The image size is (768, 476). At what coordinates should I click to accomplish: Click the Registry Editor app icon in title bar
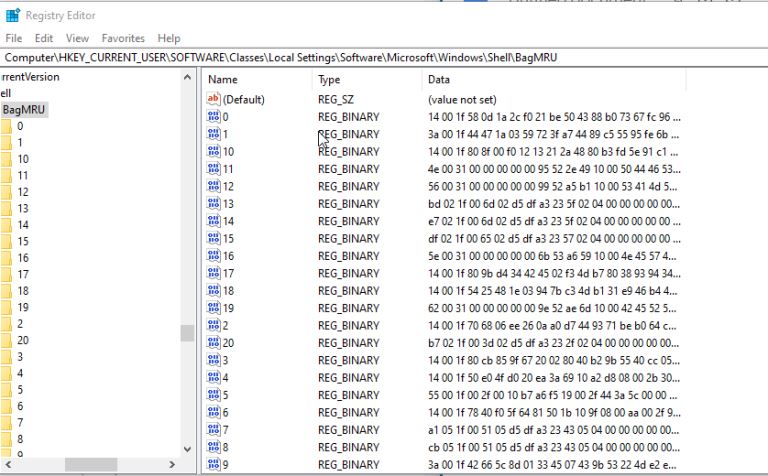(13, 16)
